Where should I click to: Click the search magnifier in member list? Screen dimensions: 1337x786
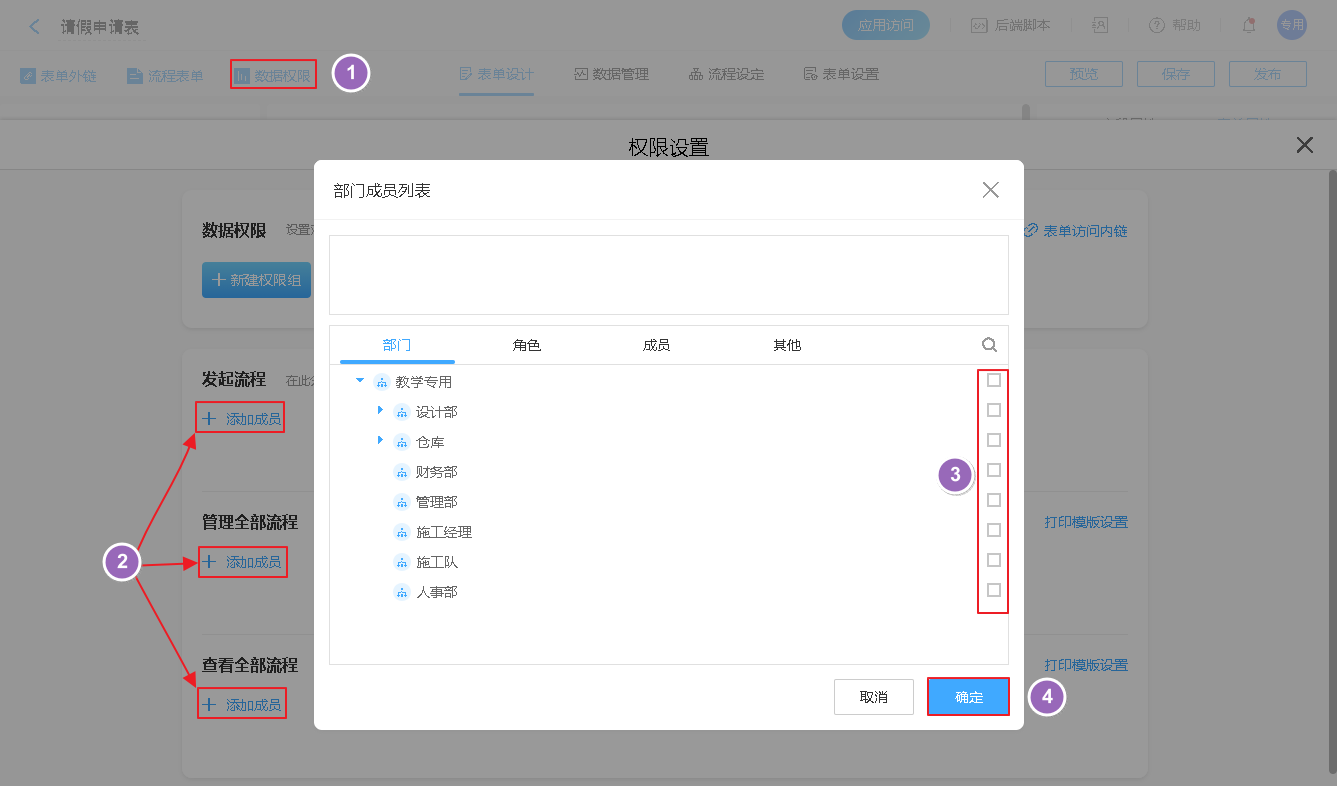tap(989, 345)
